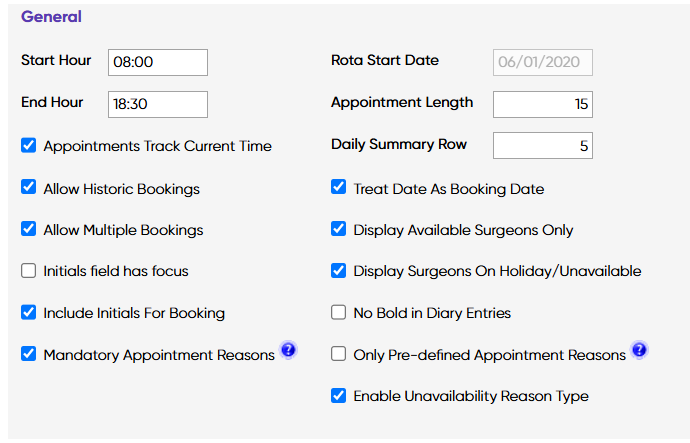Image resolution: width=690 pixels, height=443 pixels.
Task: Enable Initials field has focus
Action: [x=29, y=271]
